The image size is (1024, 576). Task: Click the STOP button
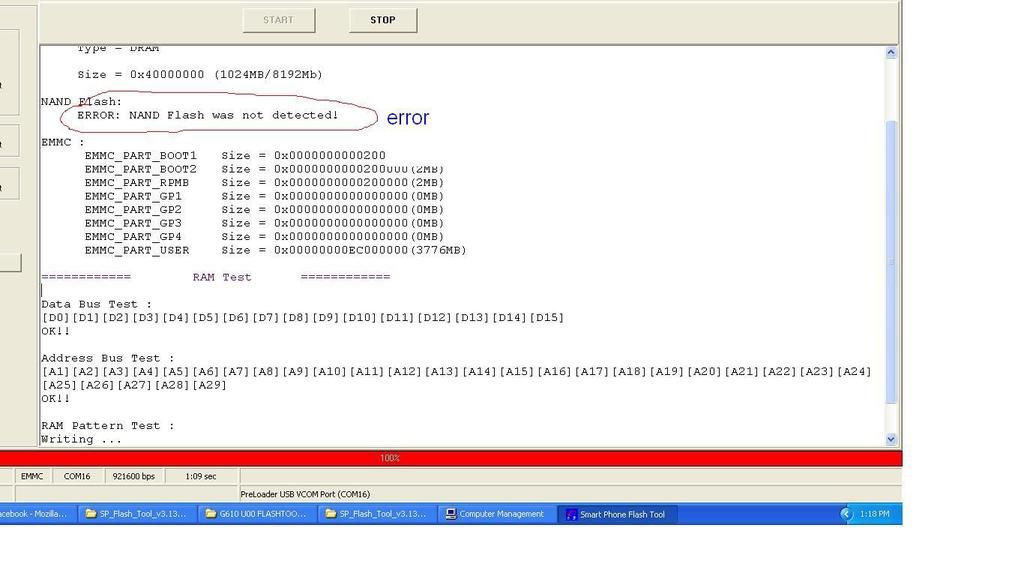pos(382,20)
